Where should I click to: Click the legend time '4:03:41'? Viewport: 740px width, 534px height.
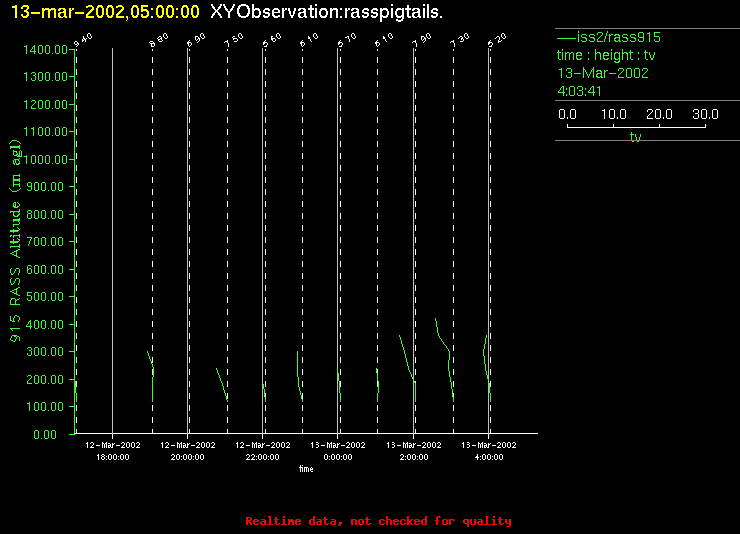(x=580, y=91)
